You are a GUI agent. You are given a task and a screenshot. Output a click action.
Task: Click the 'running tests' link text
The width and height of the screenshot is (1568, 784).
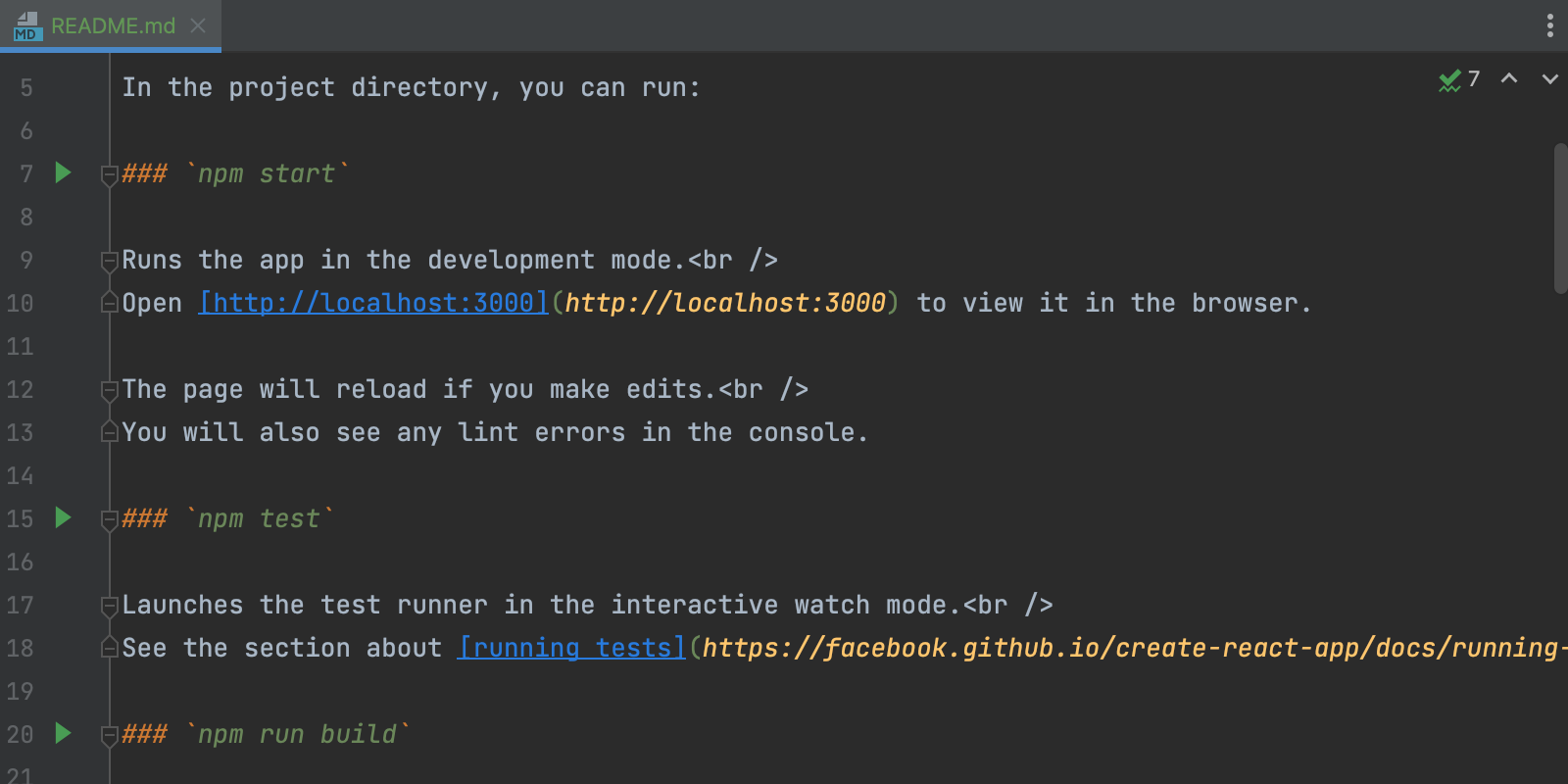pos(571,648)
